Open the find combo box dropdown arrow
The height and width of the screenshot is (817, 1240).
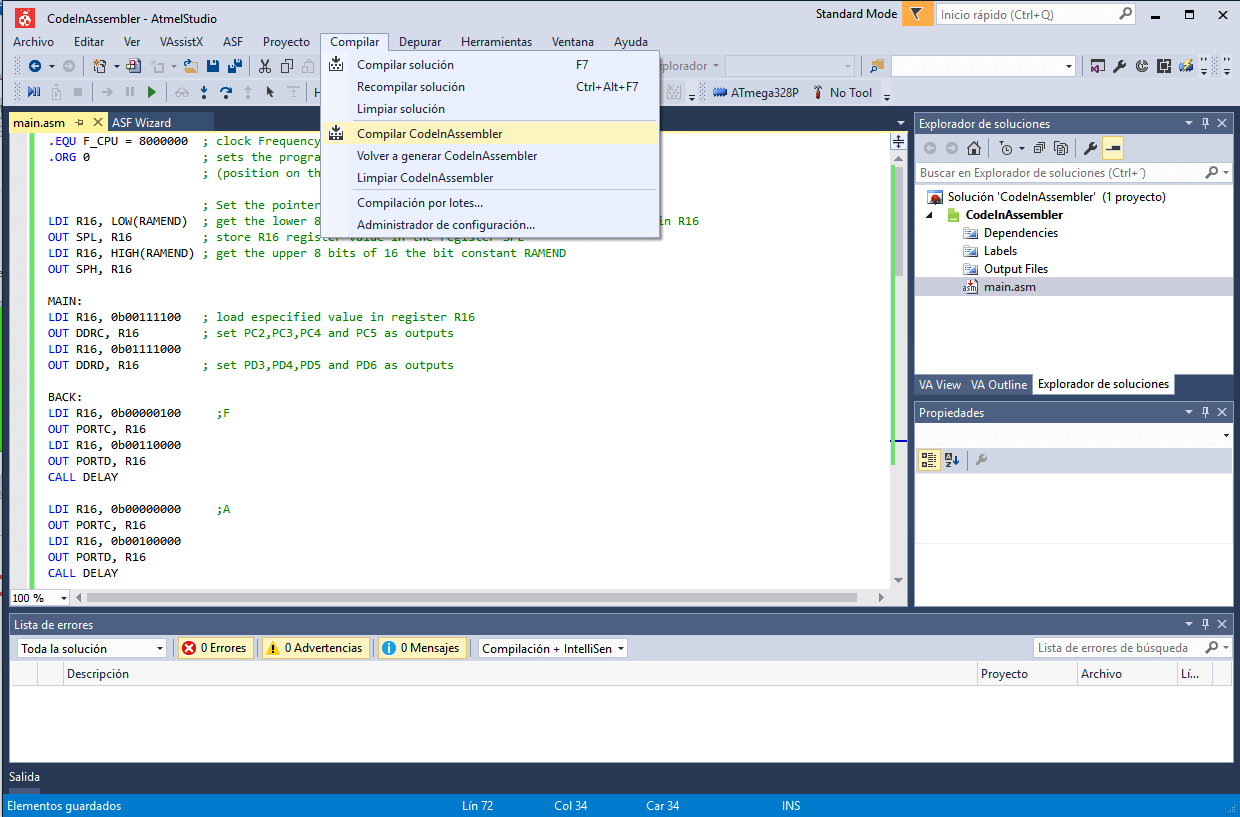1069,66
